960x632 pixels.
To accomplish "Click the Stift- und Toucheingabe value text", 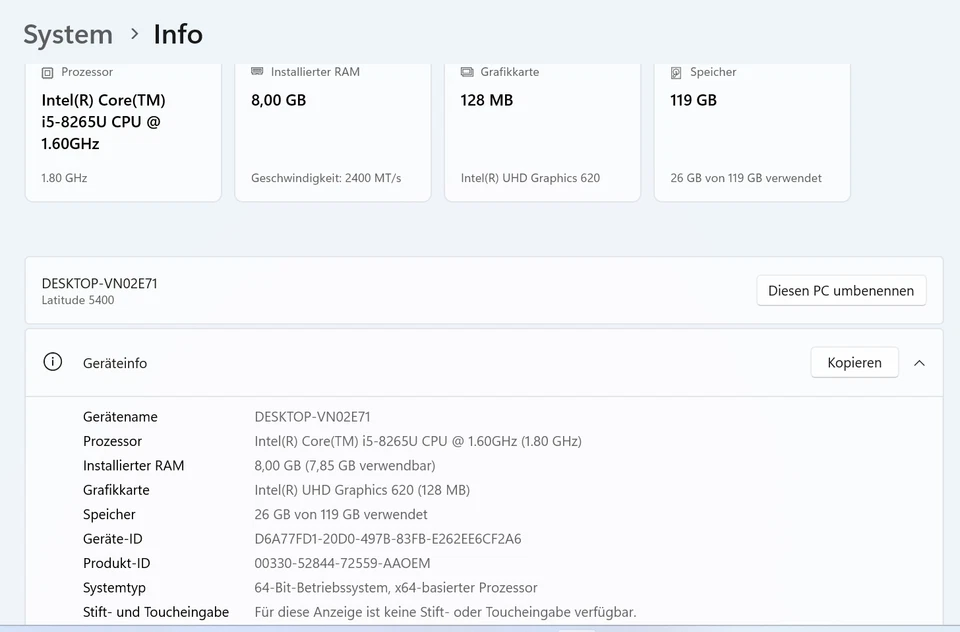I will click(x=445, y=612).
